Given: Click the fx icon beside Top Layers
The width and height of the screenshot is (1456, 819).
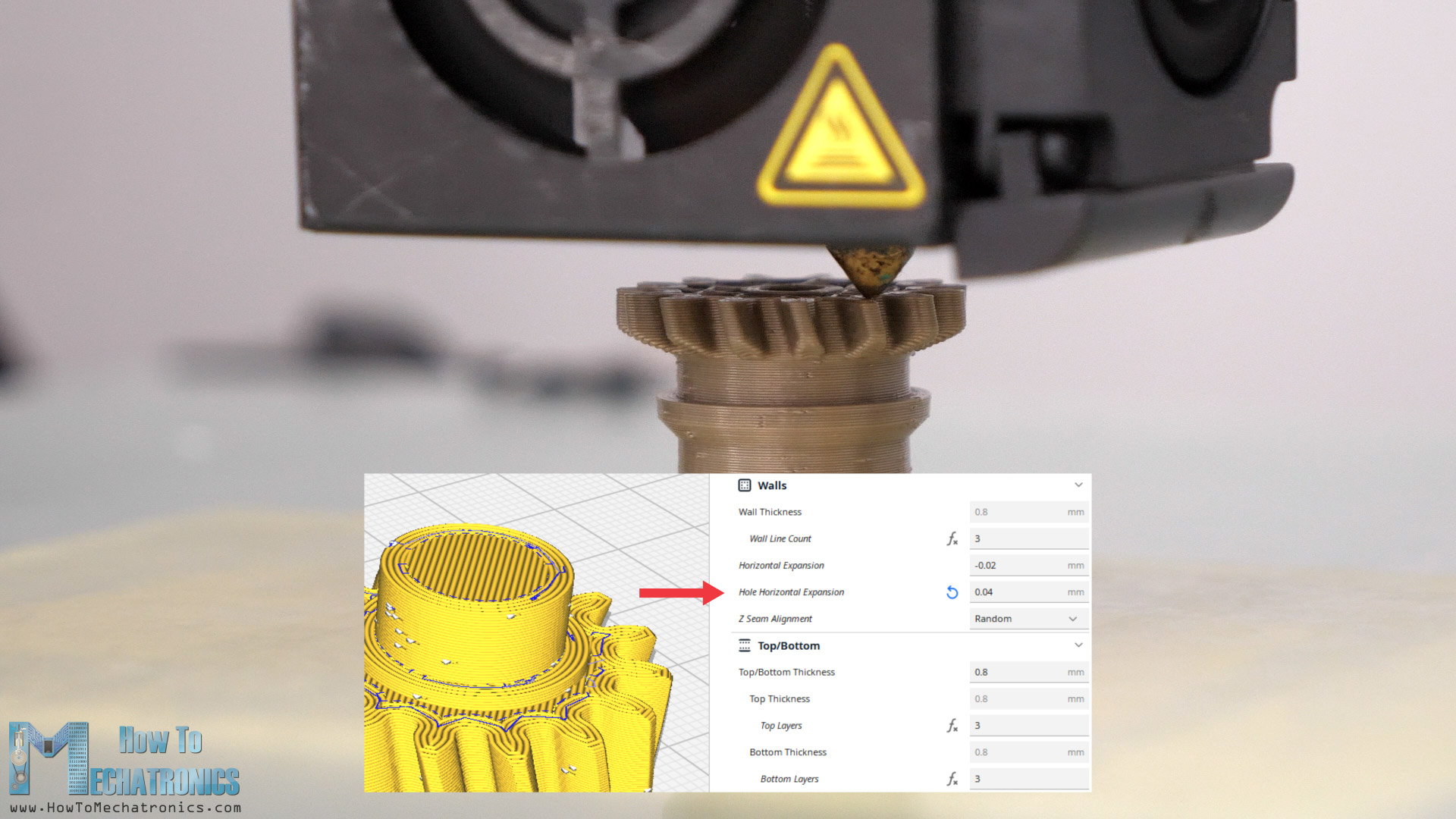Looking at the screenshot, I should (x=952, y=726).
